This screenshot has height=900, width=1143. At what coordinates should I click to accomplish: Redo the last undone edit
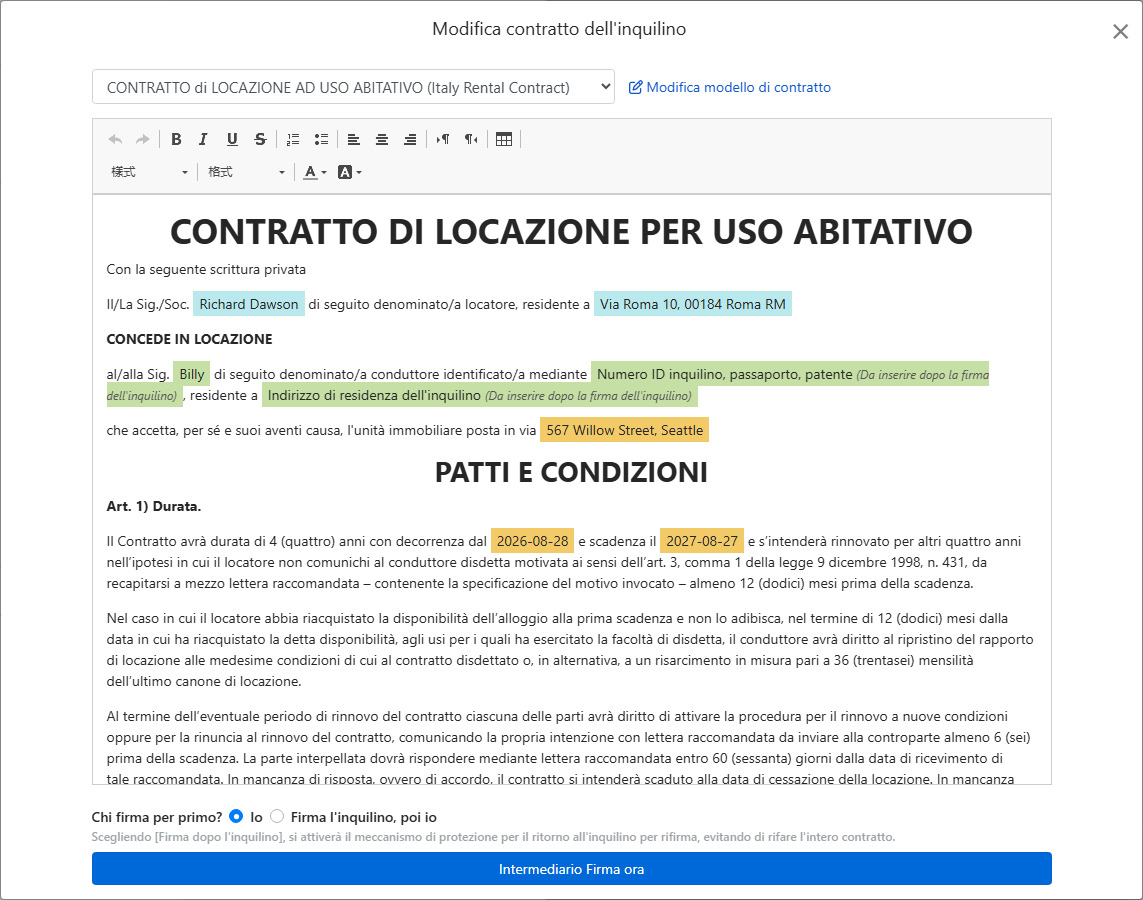coord(143,139)
